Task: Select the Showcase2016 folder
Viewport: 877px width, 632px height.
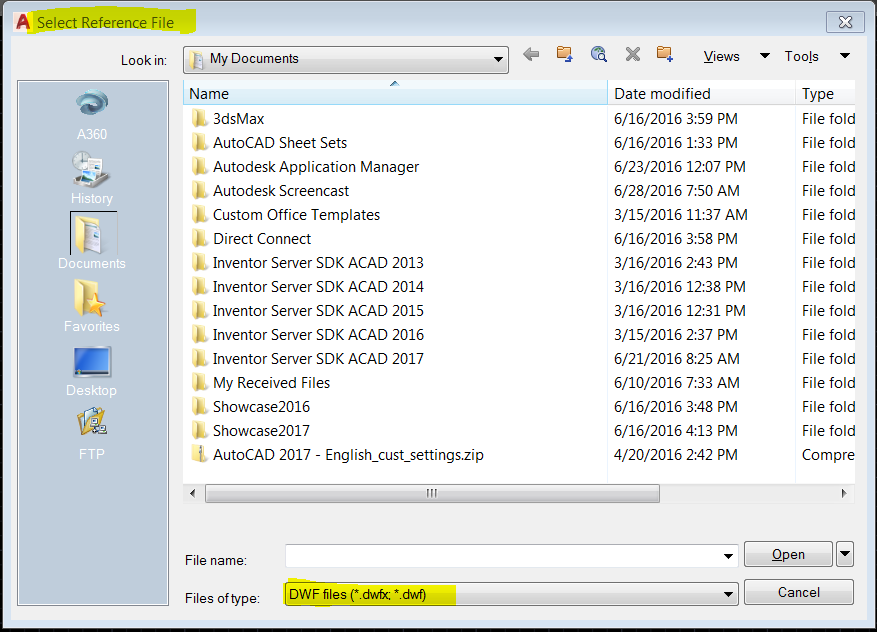Action: point(251,407)
